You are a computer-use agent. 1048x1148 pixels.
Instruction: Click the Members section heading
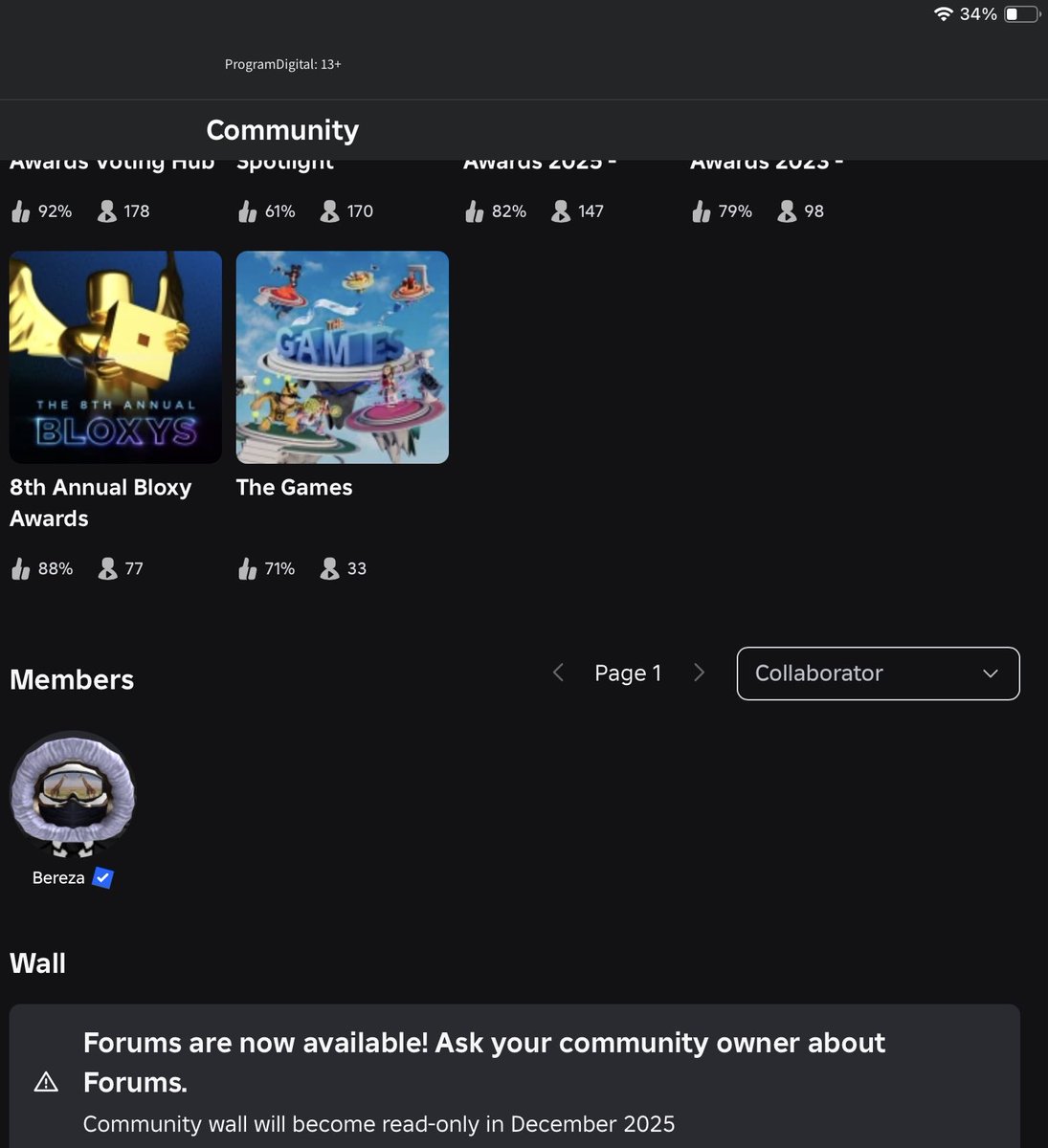point(72,680)
